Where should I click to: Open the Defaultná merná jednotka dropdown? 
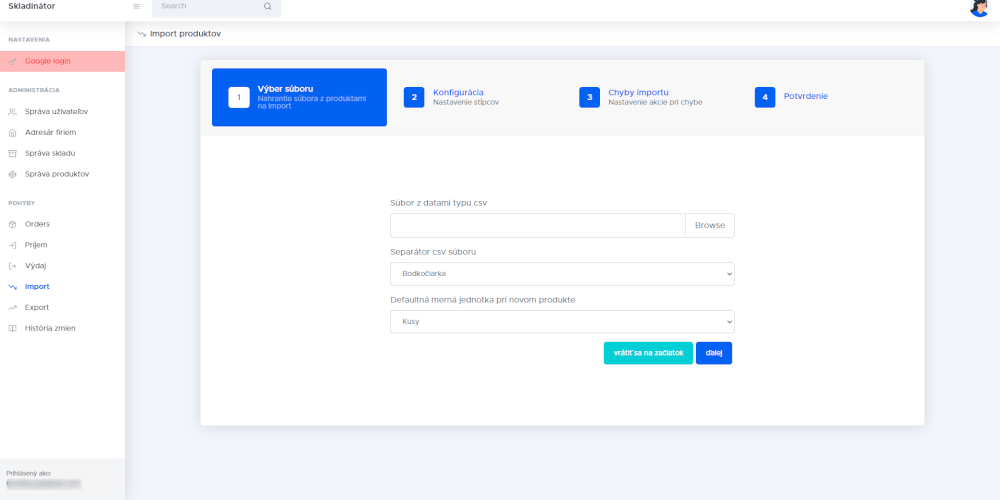(562, 322)
